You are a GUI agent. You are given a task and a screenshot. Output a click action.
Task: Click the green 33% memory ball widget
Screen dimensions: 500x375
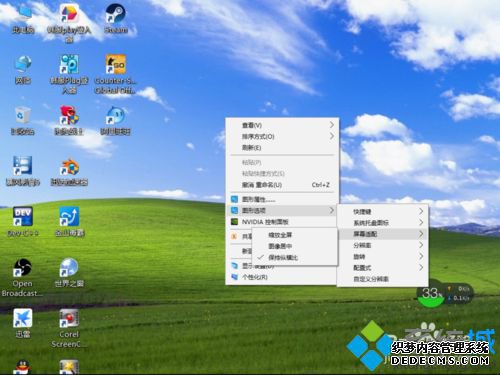(431, 295)
